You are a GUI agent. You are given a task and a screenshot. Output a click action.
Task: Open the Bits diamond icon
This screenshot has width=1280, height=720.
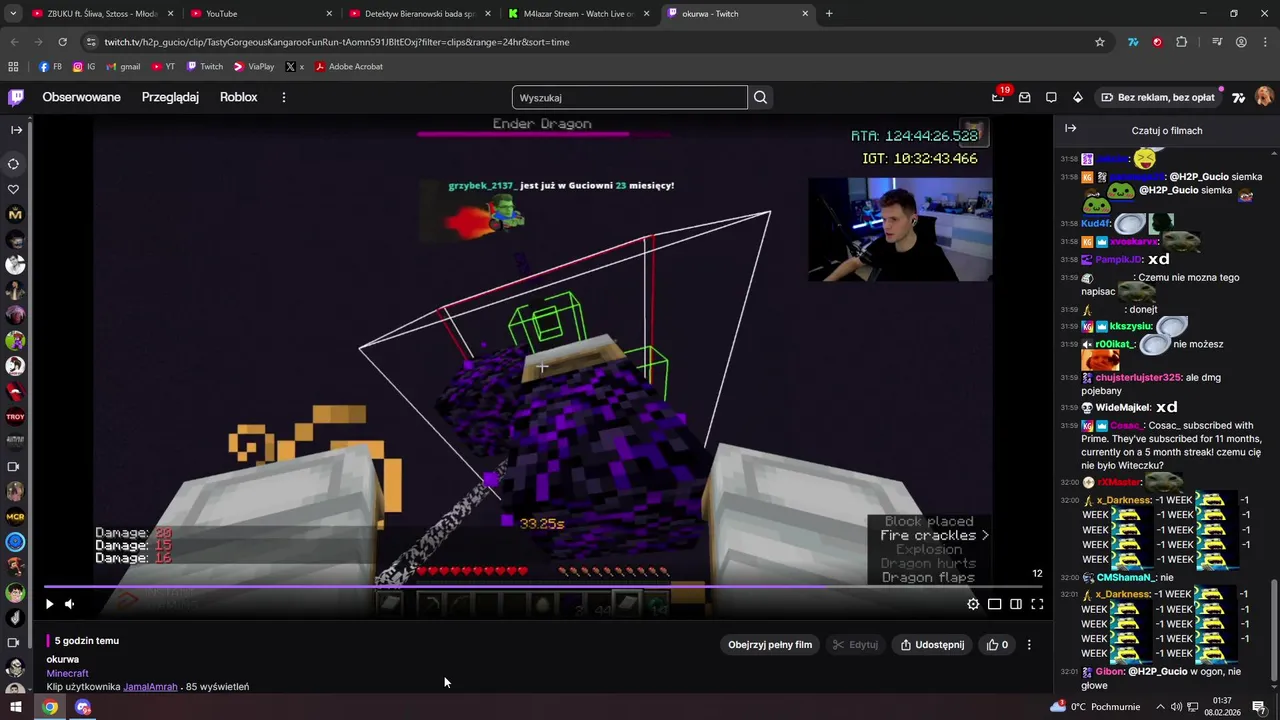coord(1077,97)
